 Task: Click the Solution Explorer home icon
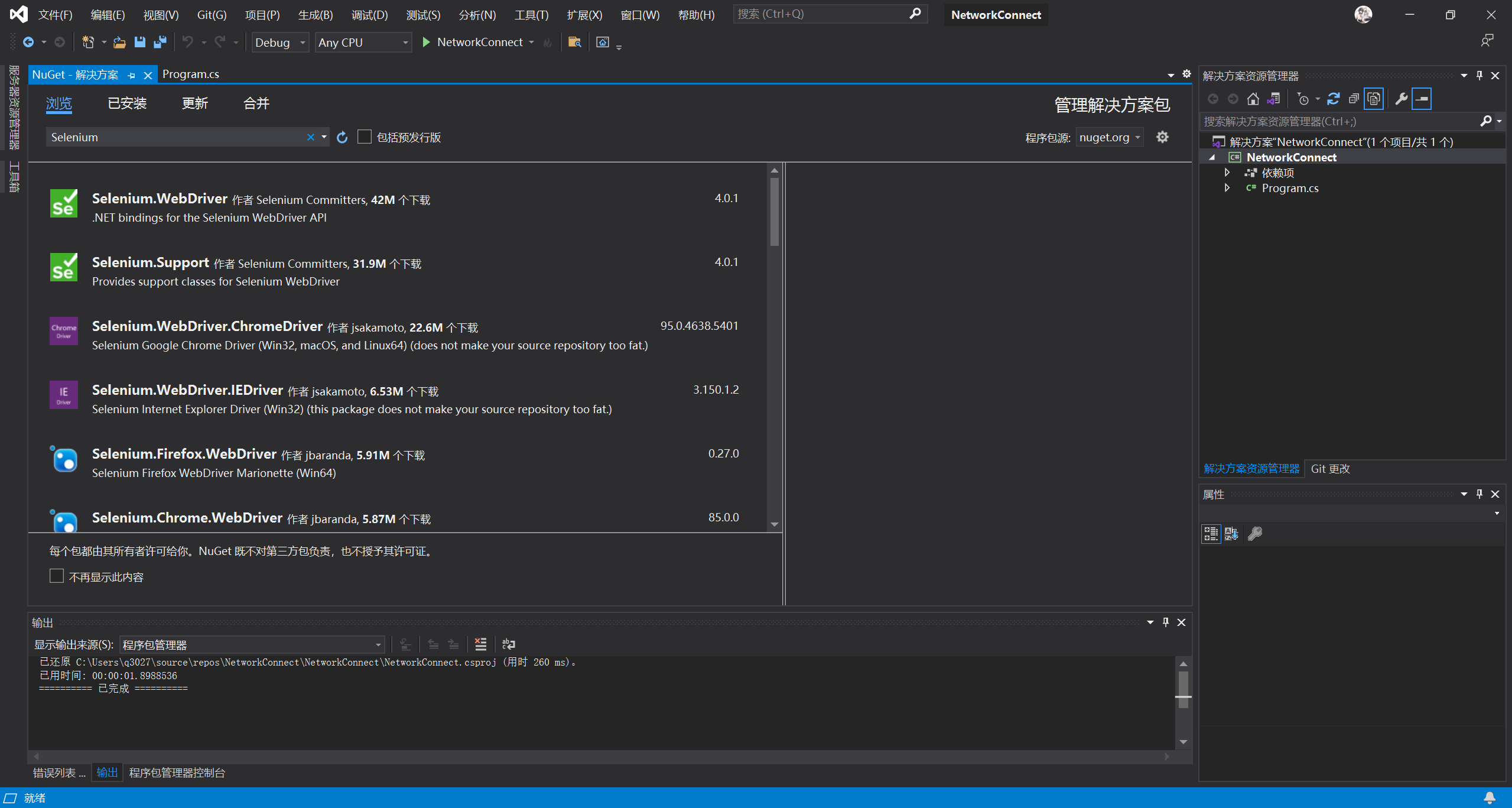pyautogui.click(x=1253, y=99)
